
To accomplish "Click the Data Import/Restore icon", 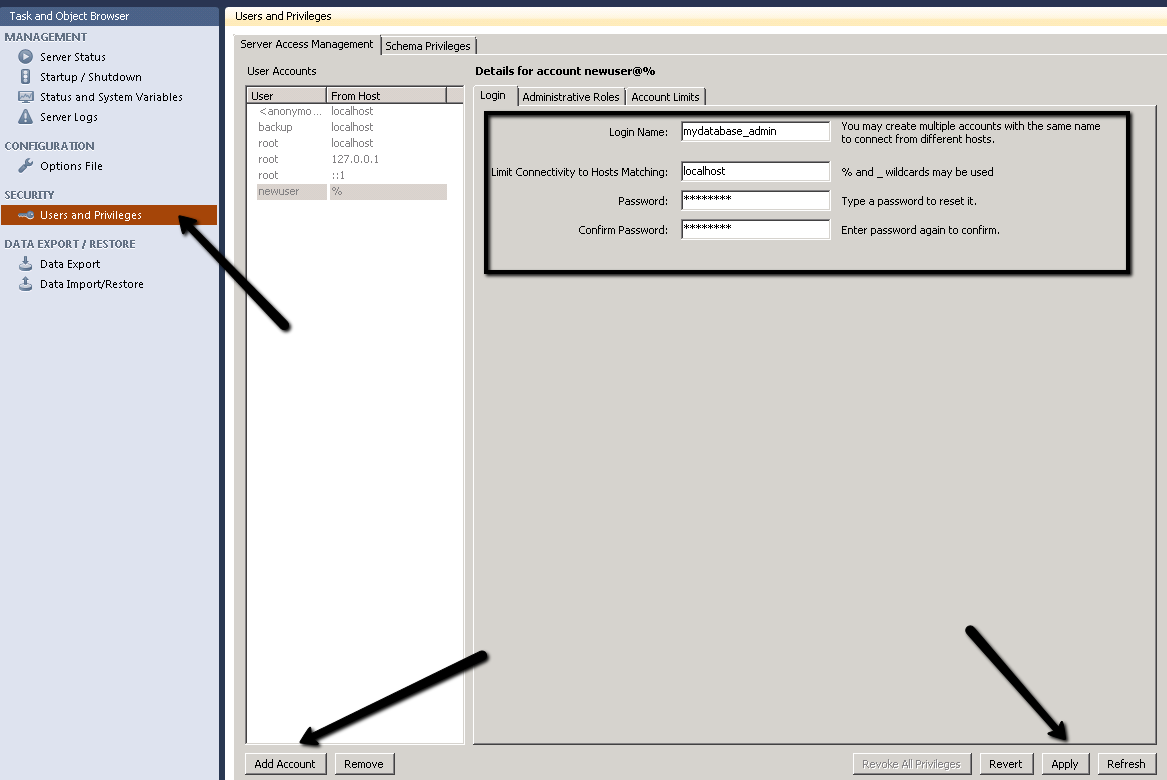I will coord(26,284).
